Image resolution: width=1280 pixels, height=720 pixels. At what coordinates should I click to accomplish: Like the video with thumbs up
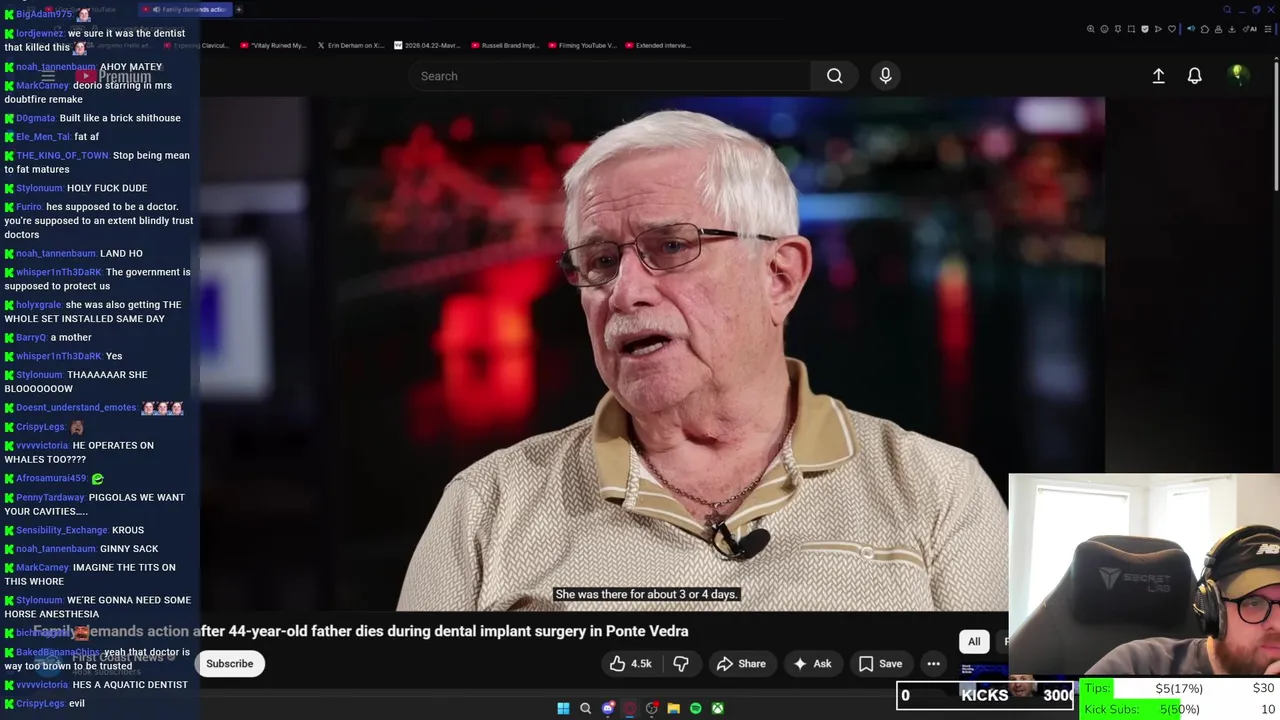629,663
